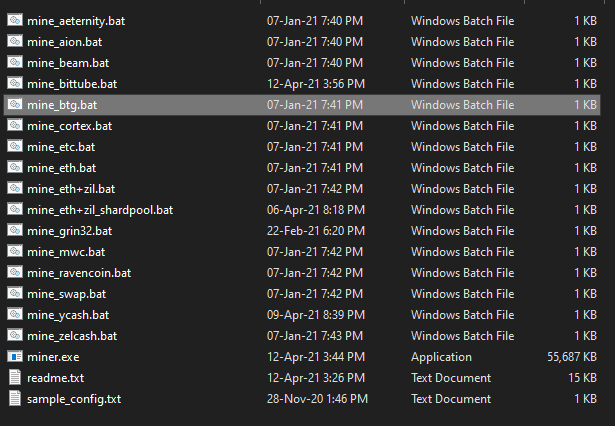This screenshot has height=426, width=615.
Task: Click the highlighted mine_btg.bat filename
Action: (62, 104)
